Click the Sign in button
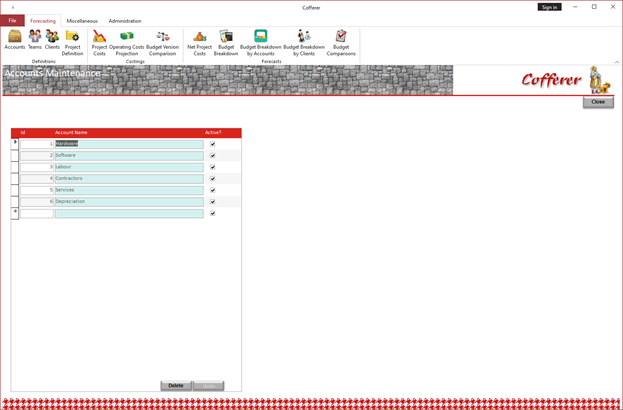 click(x=549, y=7)
